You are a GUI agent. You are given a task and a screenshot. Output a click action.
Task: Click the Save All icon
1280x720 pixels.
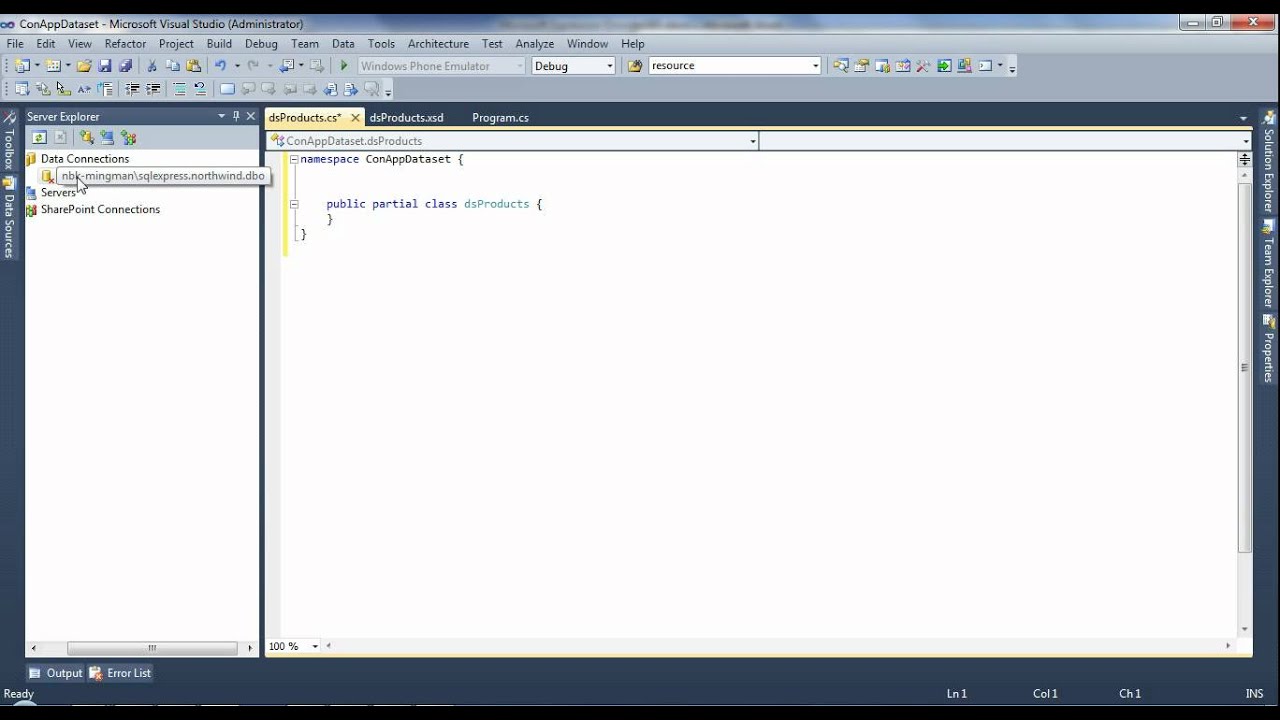tap(125, 66)
